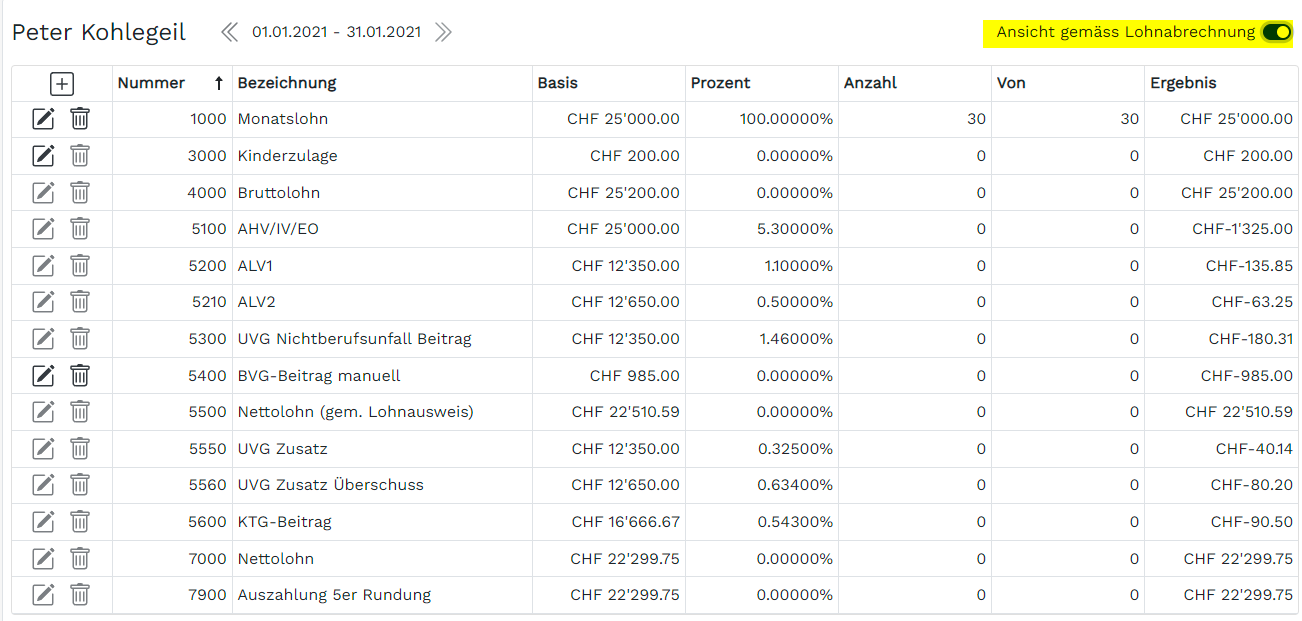Edit the Kinderzulage entry

[x=43, y=156]
